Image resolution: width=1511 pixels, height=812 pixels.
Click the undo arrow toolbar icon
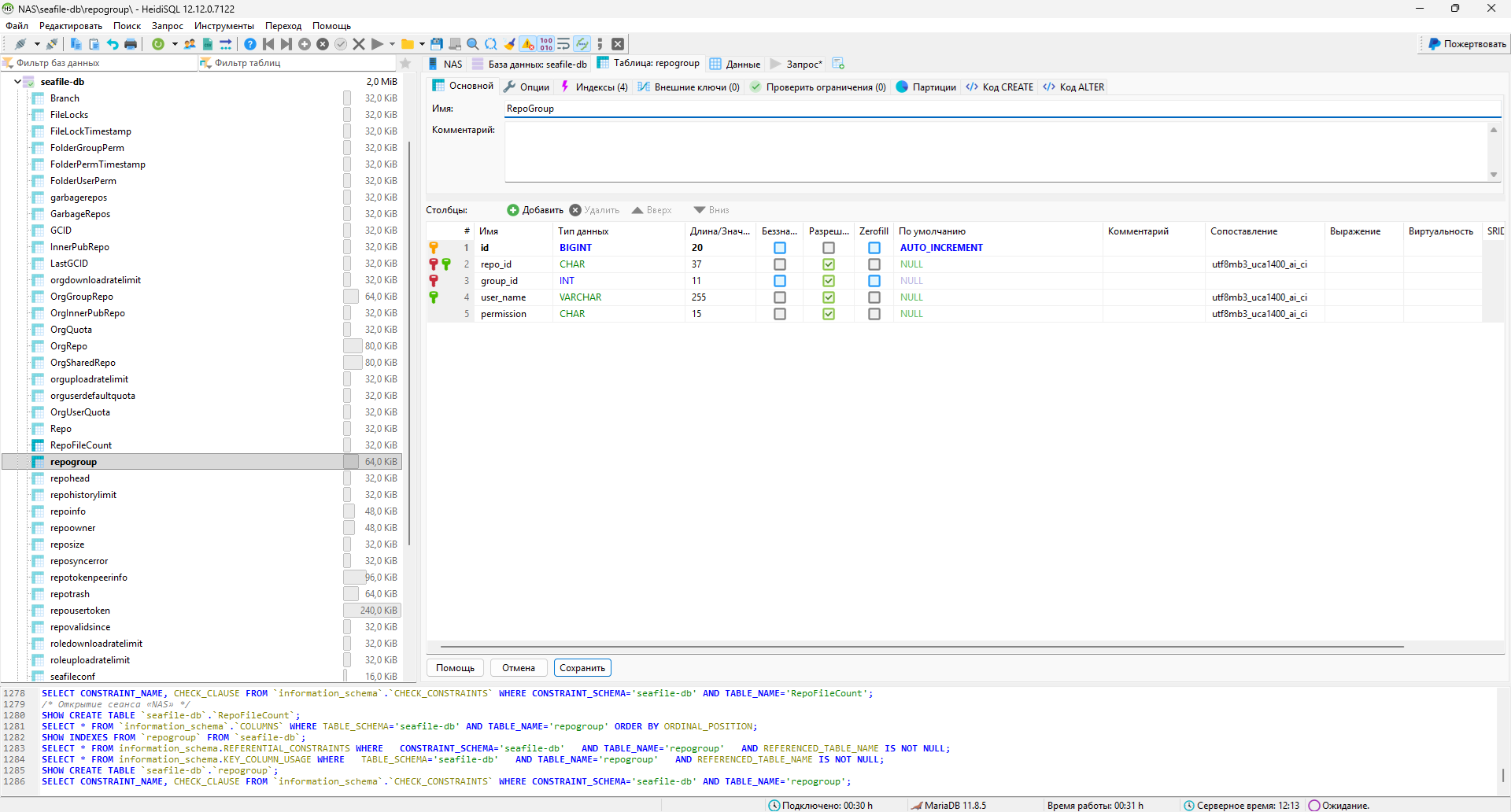point(113,44)
